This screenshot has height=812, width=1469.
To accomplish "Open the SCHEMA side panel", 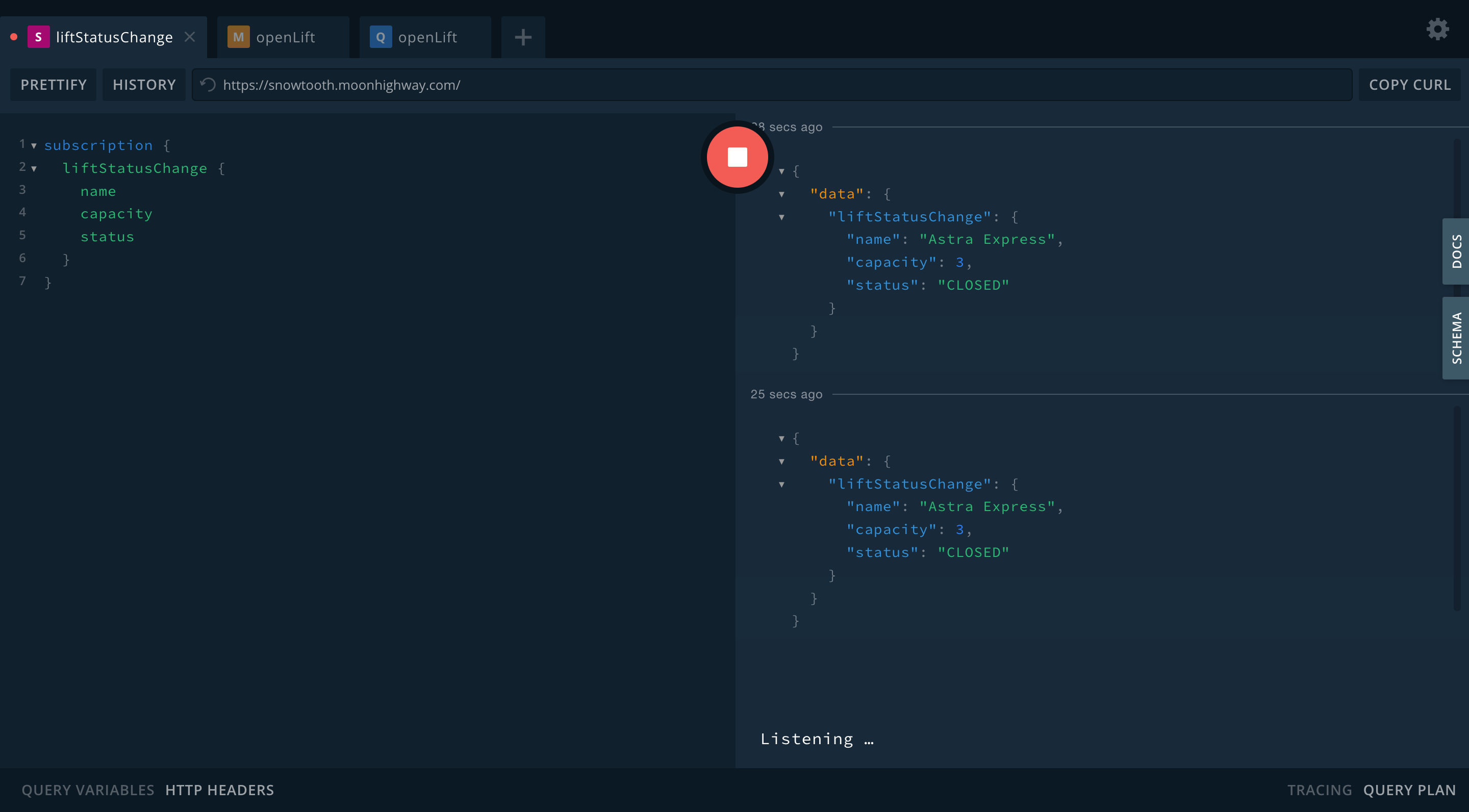I will pos(1456,338).
